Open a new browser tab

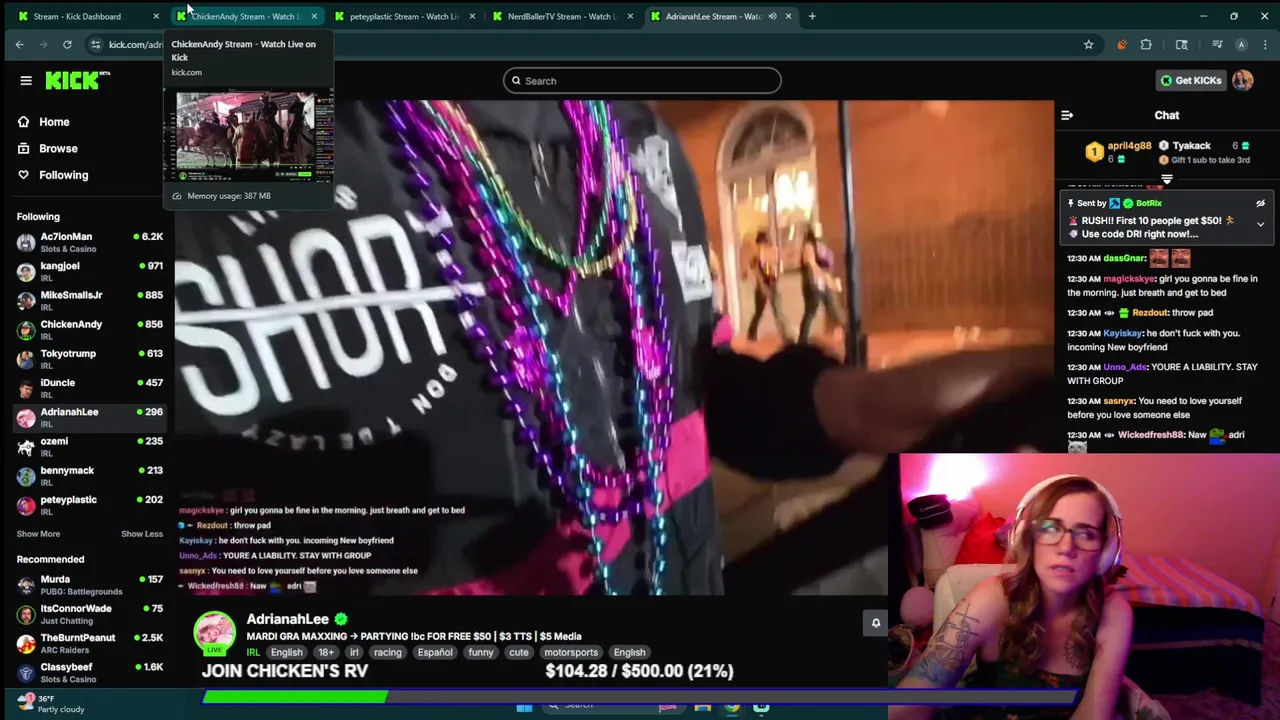coord(812,16)
